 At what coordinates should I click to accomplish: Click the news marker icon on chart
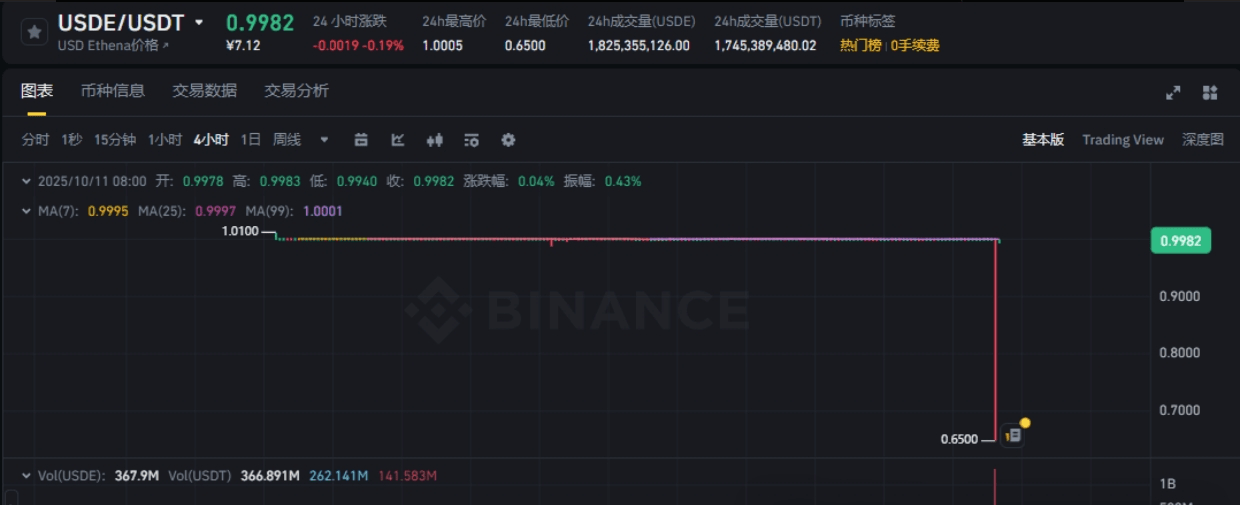1012,436
